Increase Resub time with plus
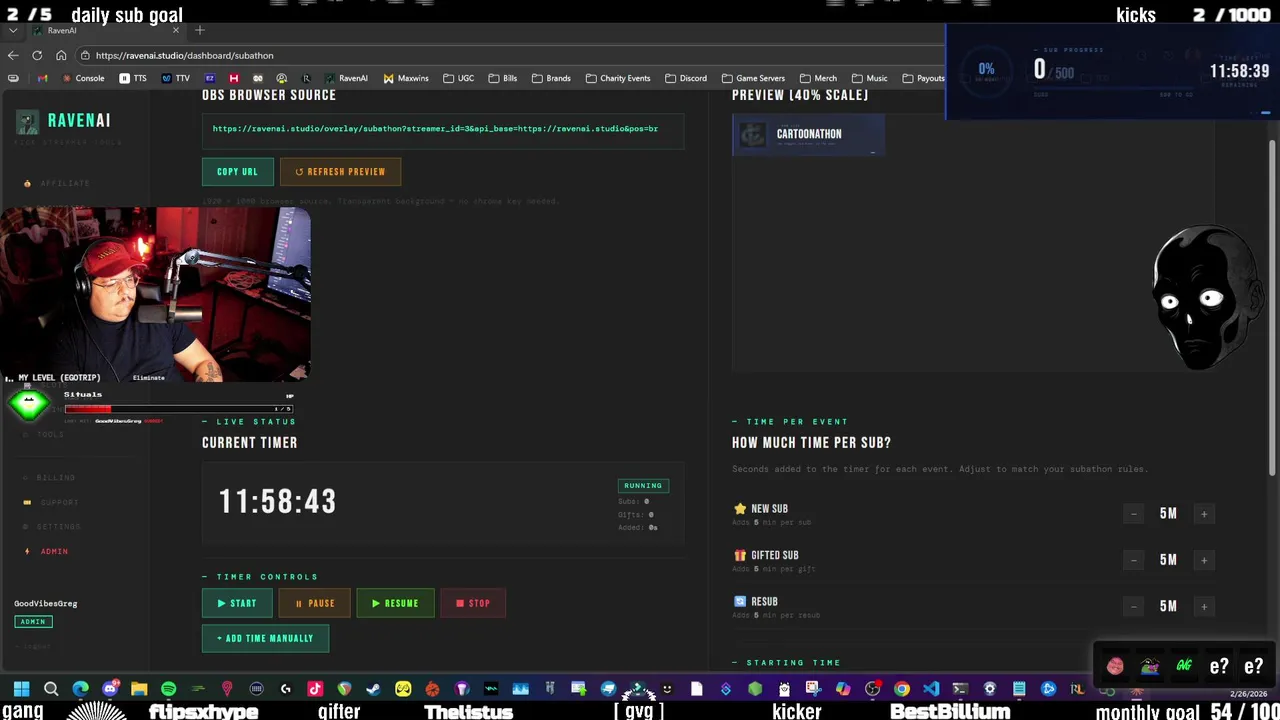1280x720 pixels. coord(1204,606)
